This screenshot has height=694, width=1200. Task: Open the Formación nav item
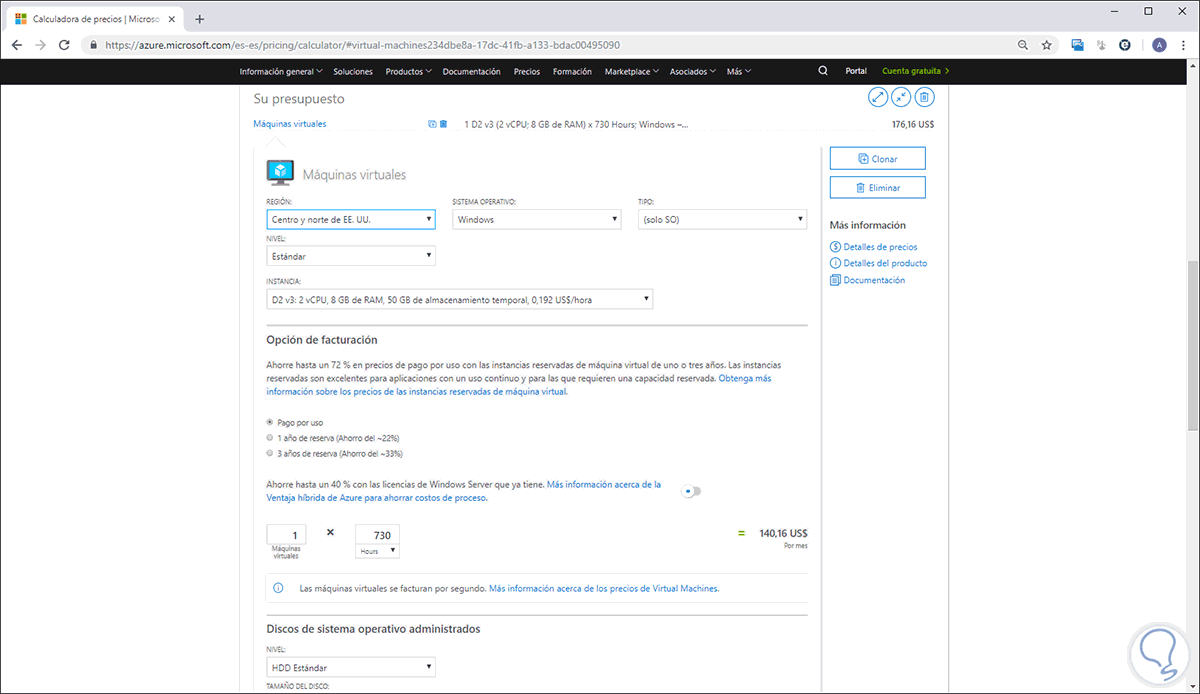point(572,71)
